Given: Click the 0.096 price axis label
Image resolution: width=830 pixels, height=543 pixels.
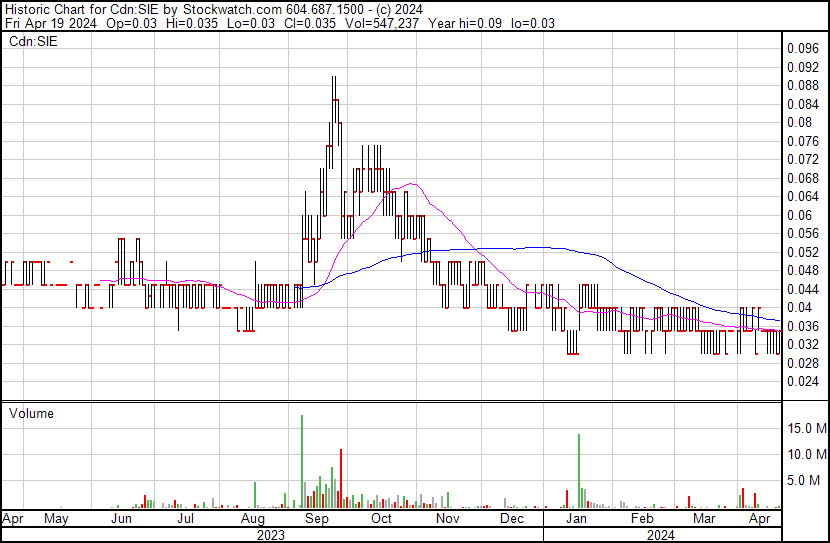Looking at the screenshot, I should click(x=803, y=49).
